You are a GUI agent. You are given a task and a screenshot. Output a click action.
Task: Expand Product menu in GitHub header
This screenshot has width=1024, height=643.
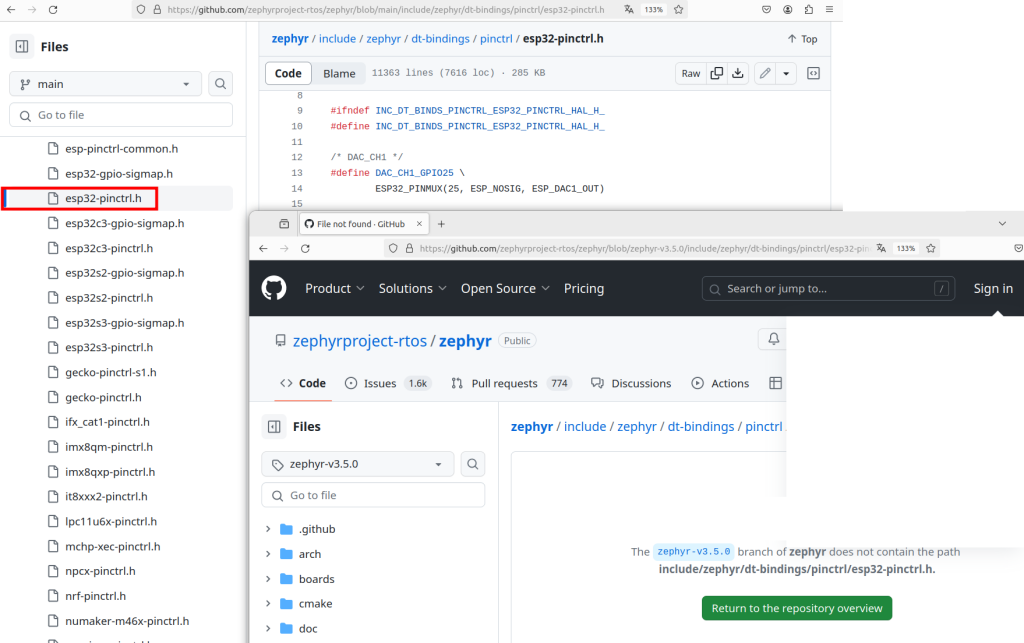tap(334, 289)
